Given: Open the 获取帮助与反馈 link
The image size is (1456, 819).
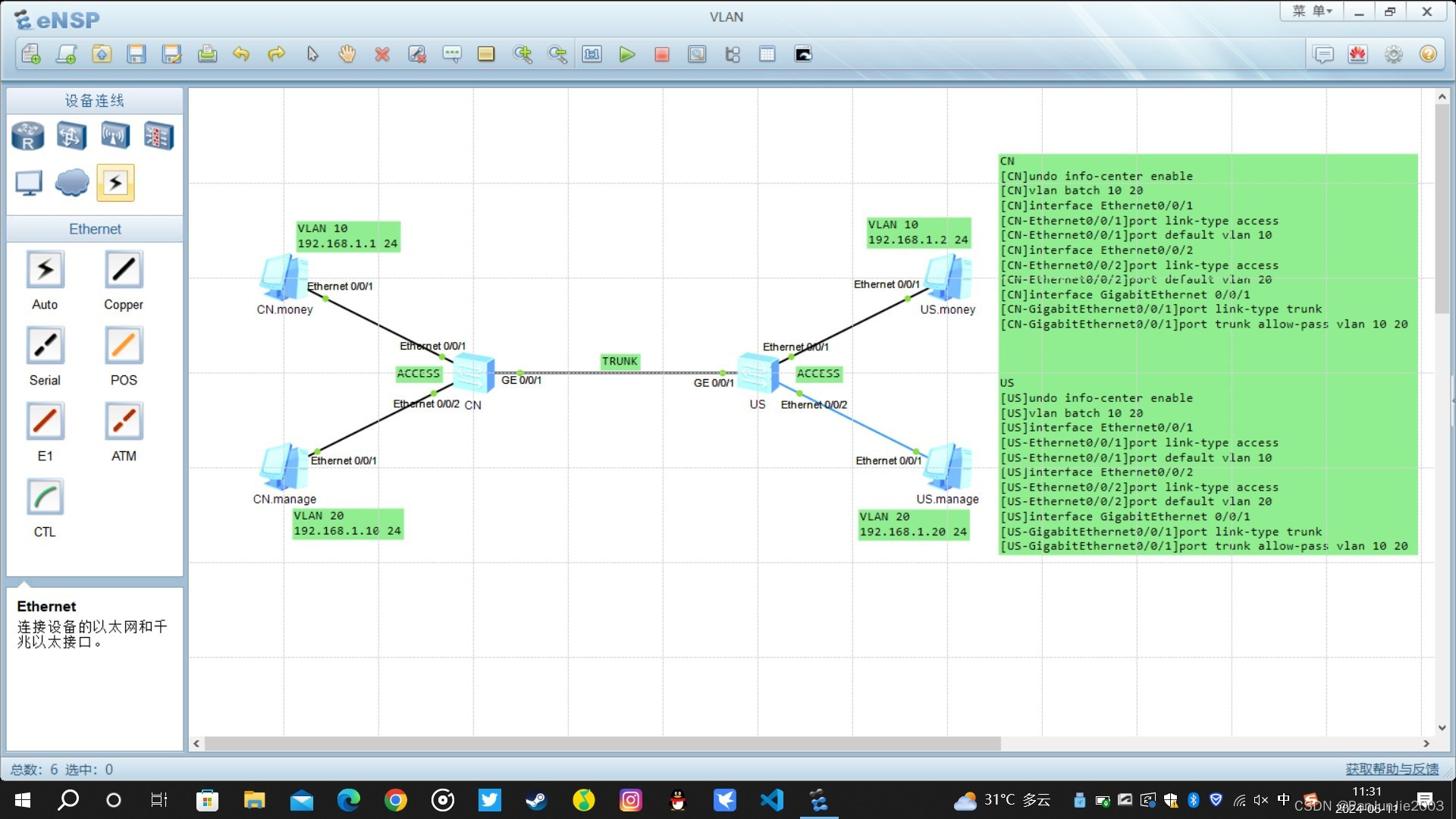Looking at the screenshot, I should [x=1392, y=769].
